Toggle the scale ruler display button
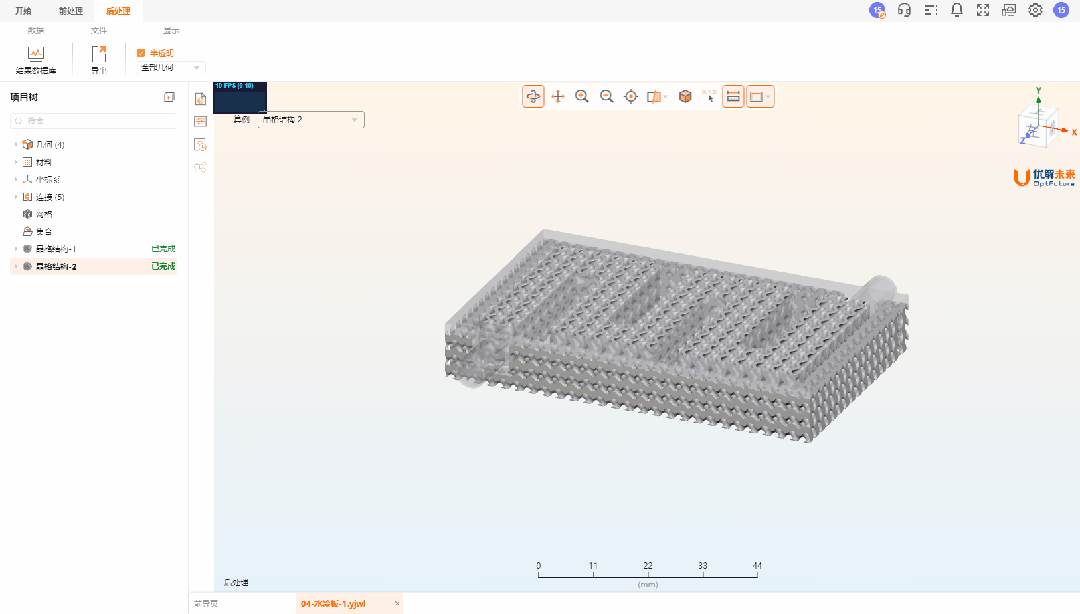The width and height of the screenshot is (1080, 614). 734,96
